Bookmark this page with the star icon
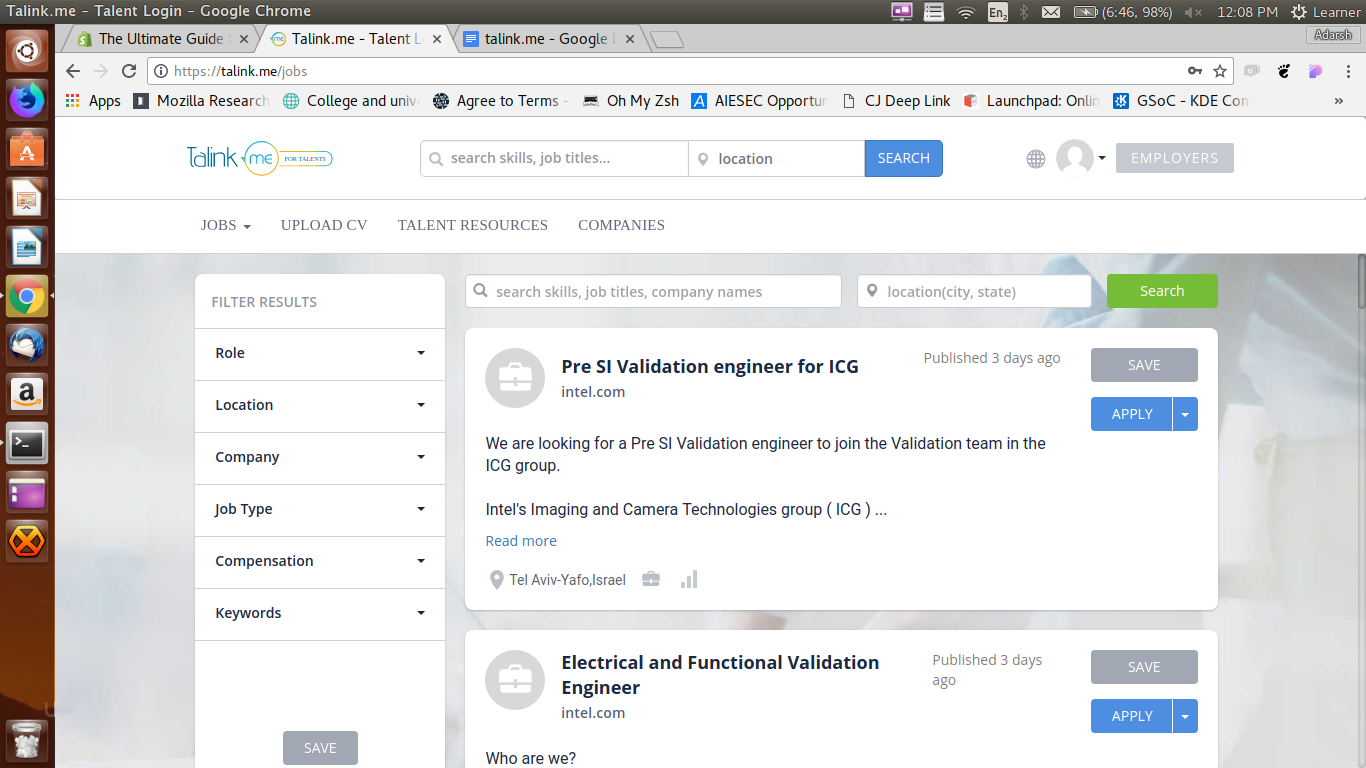1366x768 pixels. pos(1220,71)
